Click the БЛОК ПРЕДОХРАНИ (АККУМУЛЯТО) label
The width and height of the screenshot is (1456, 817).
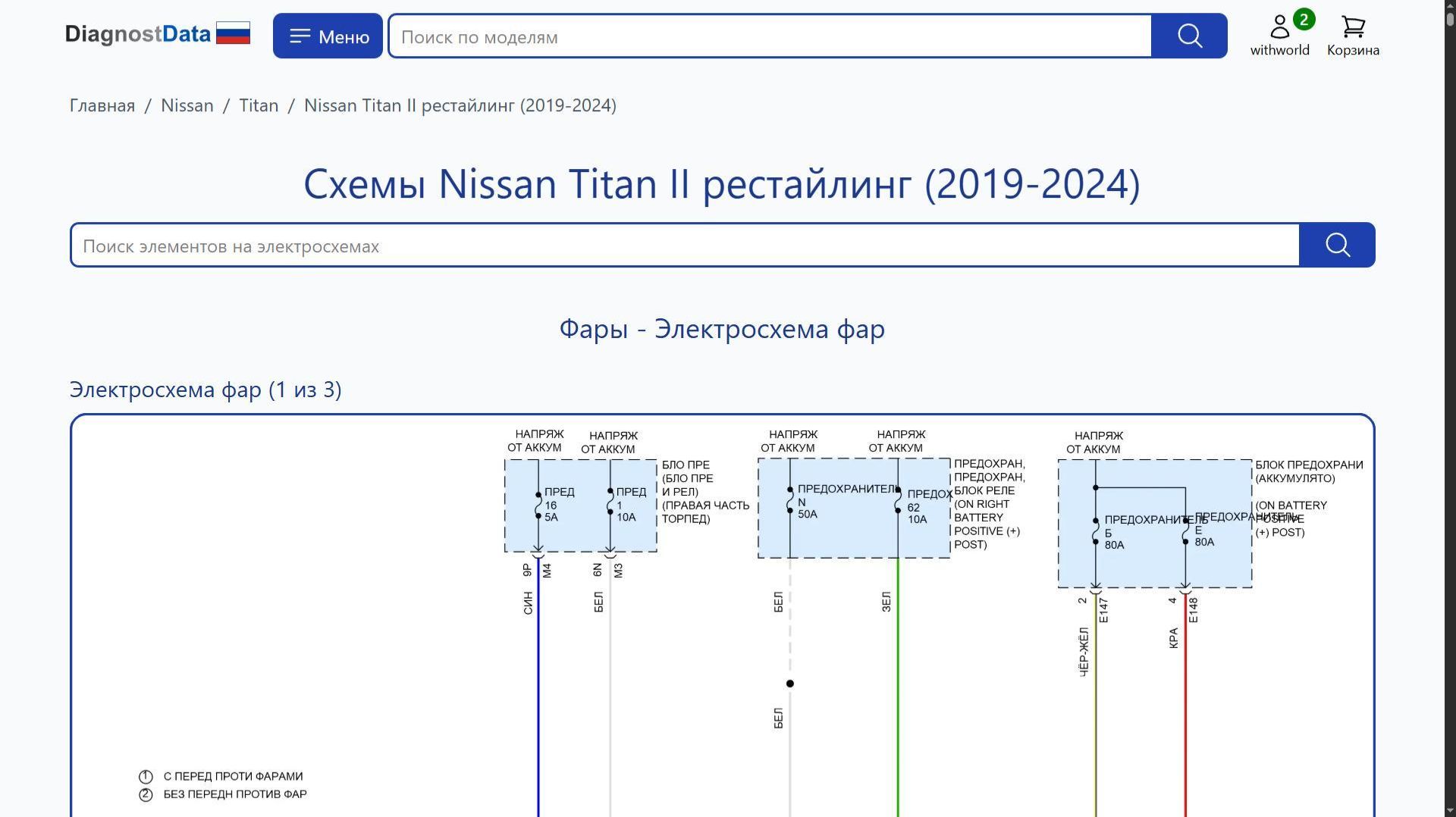[1309, 471]
